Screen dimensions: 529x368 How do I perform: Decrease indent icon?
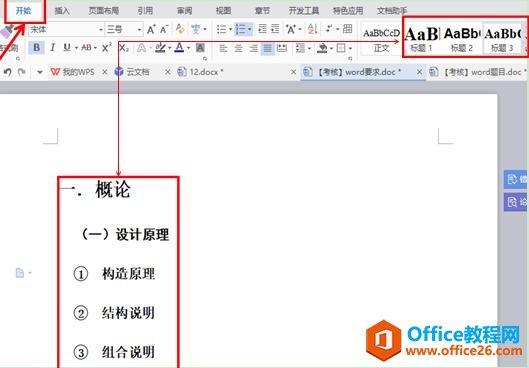coord(262,29)
